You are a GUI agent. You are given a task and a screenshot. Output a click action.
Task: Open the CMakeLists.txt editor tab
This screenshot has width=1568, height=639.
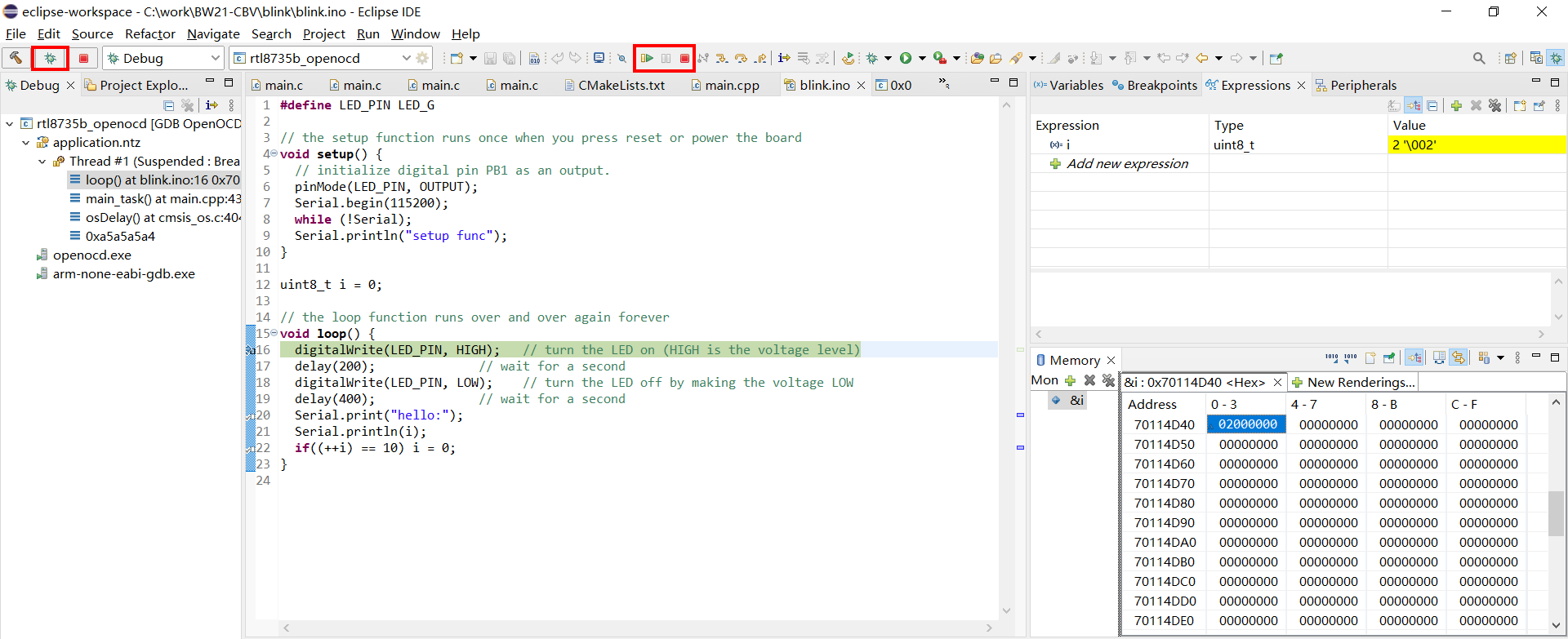(614, 85)
